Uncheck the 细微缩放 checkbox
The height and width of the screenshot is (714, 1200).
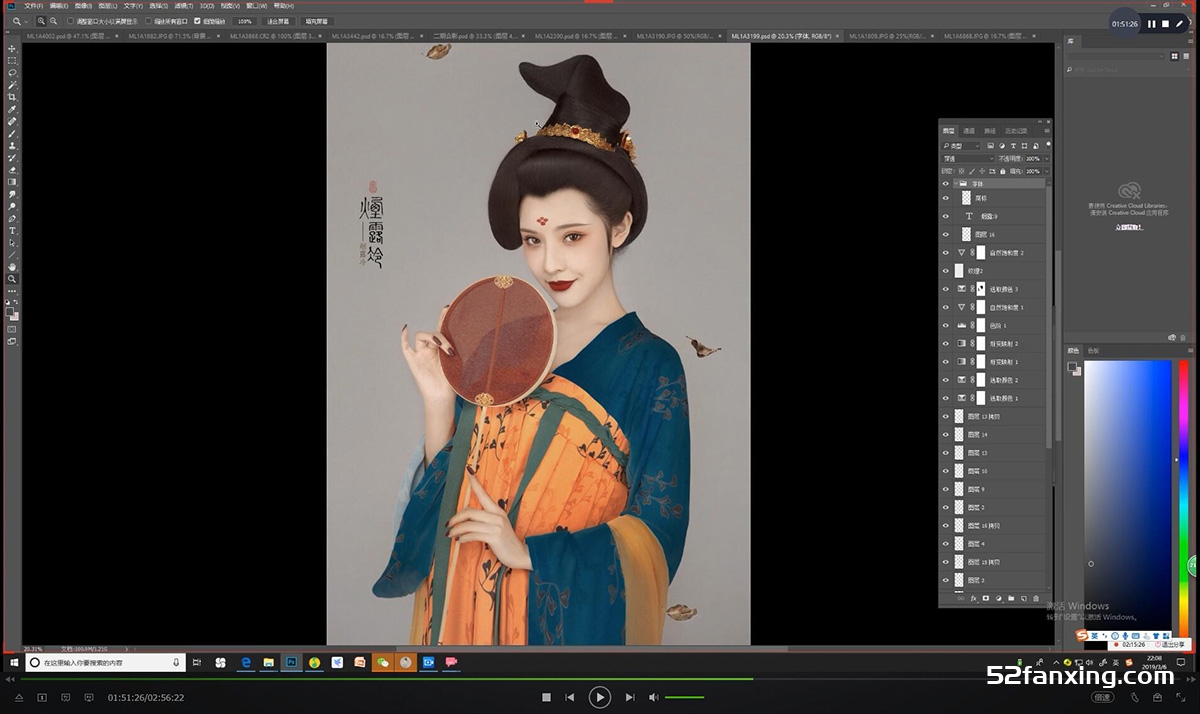coord(197,21)
